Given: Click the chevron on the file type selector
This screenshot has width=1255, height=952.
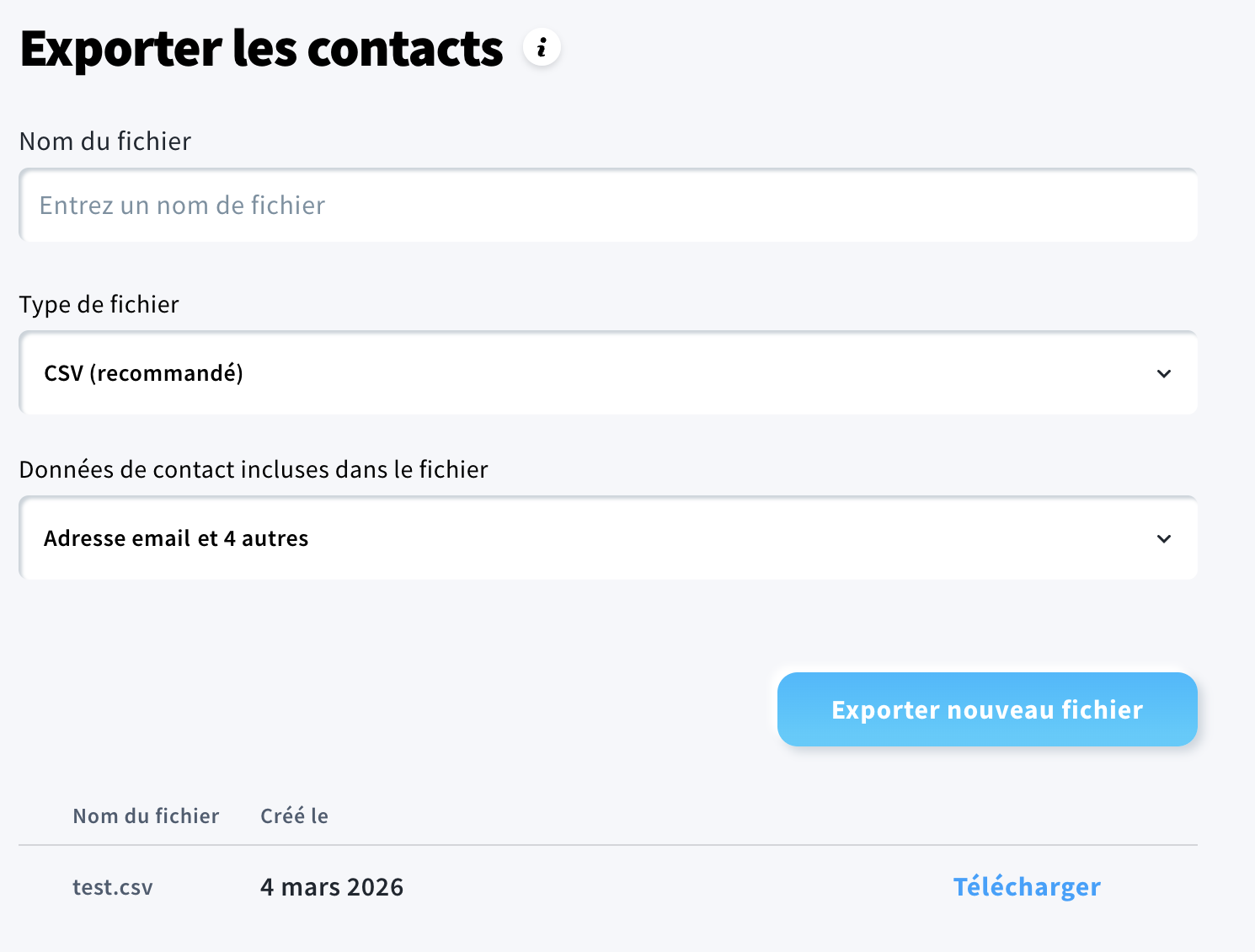Looking at the screenshot, I should [x=1165, y=373].
